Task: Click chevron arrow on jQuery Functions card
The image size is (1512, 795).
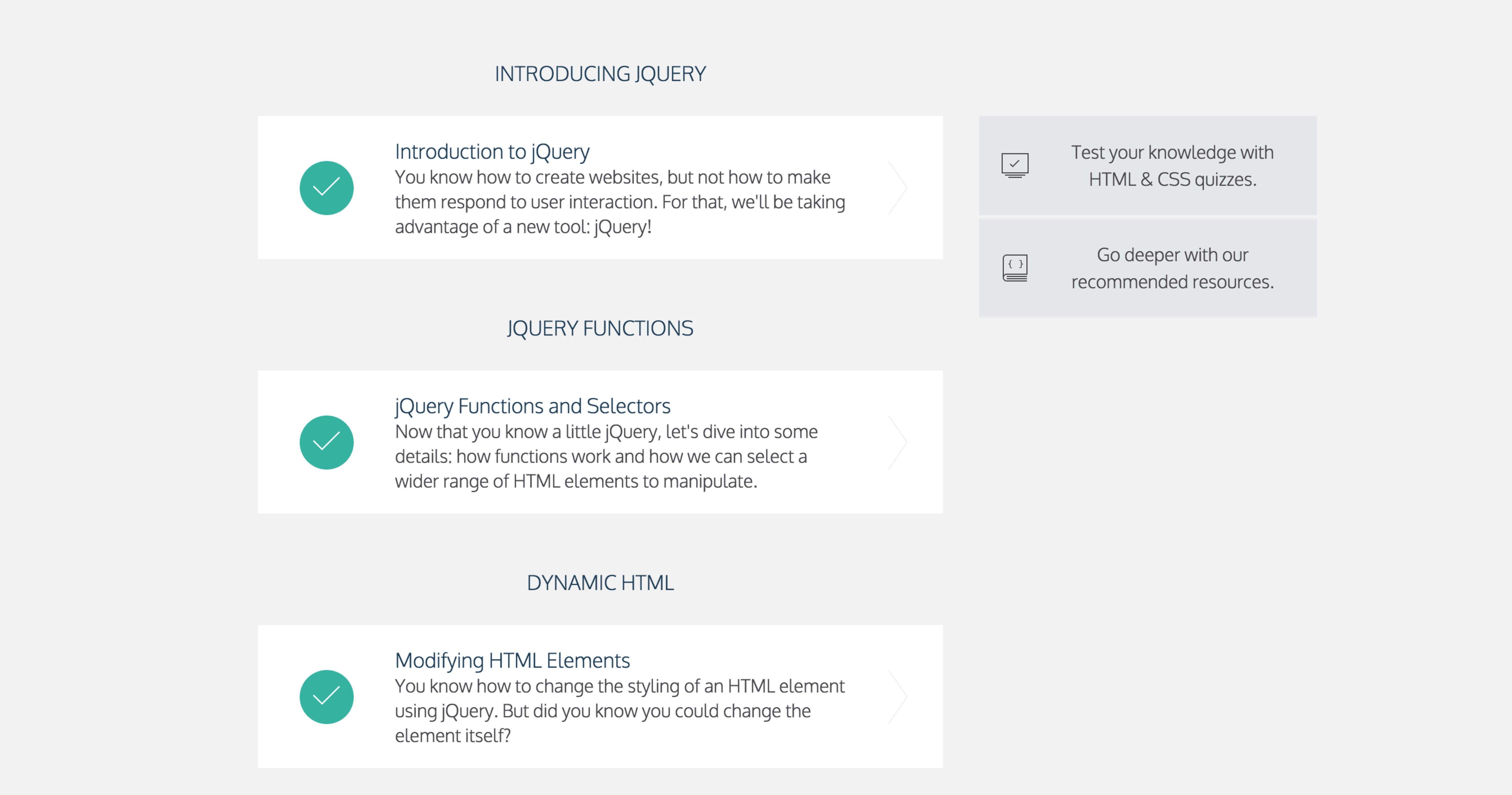Action: [897, 442]
